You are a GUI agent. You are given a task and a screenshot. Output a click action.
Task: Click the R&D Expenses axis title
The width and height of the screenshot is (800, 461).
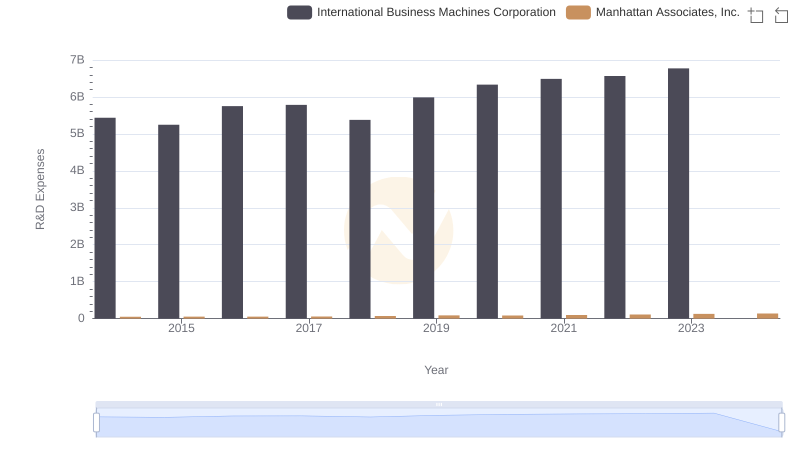click(x=40, y=189)
